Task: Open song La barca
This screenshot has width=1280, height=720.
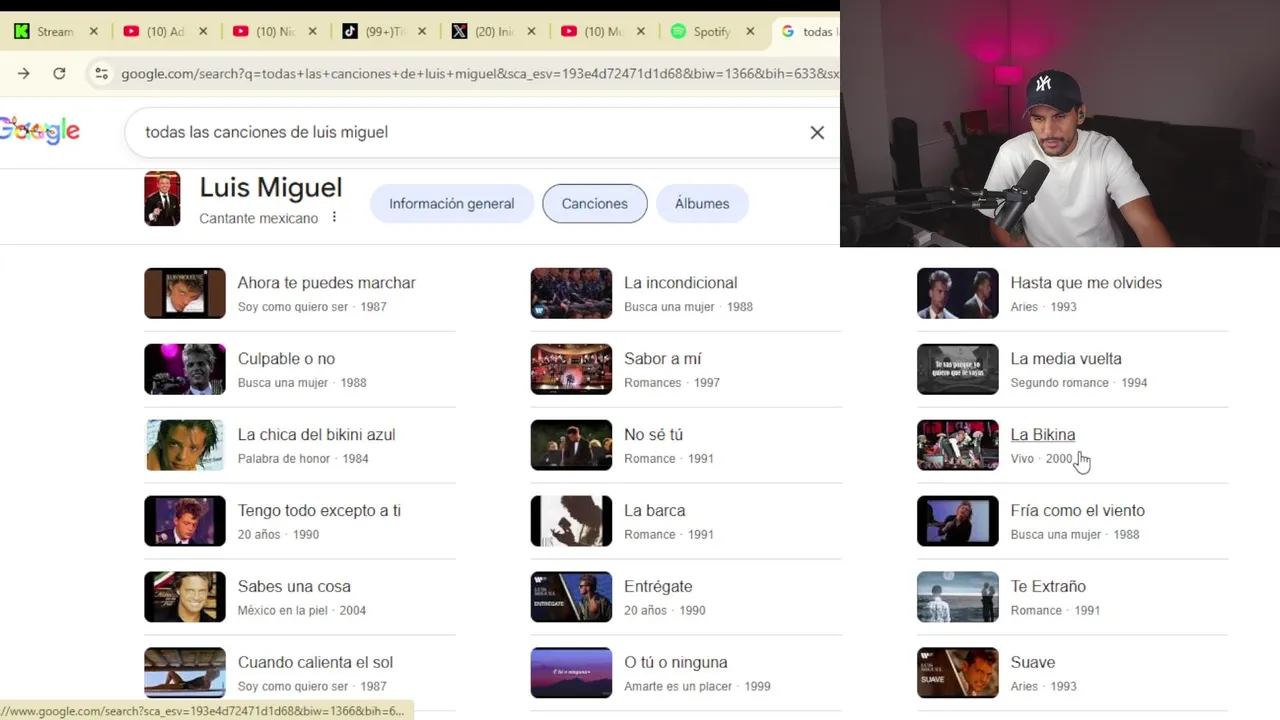Action: pos(654,511)
